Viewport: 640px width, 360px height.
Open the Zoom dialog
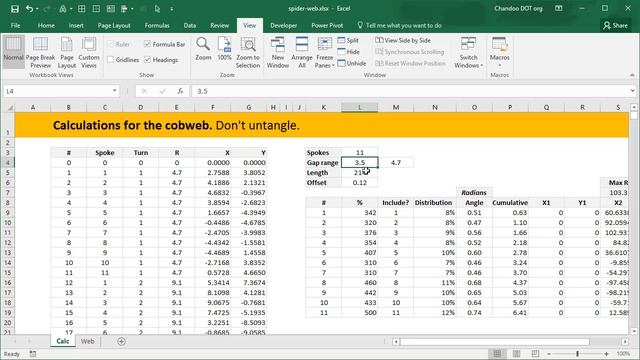[203, 49]
